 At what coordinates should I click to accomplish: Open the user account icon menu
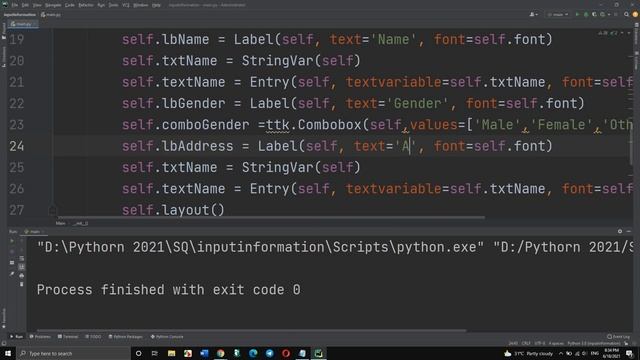(x=533, y=14)
